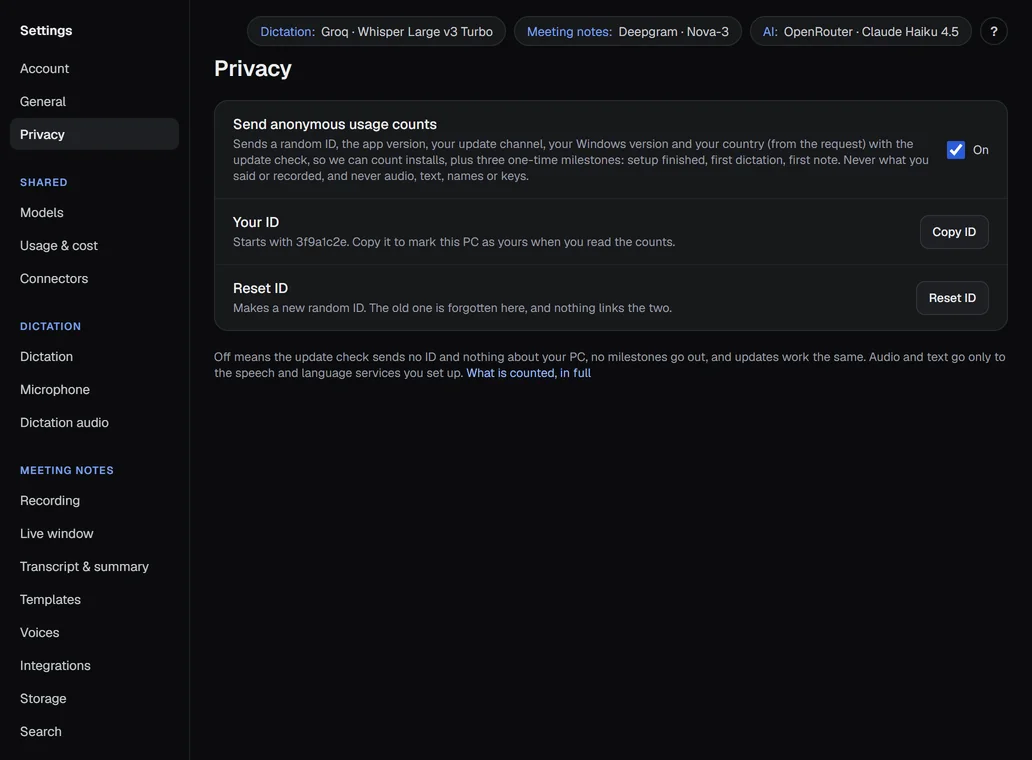This screenshot has width=1032, height=760.
Task: Click the help question mark icon
Action: (993, 32)
